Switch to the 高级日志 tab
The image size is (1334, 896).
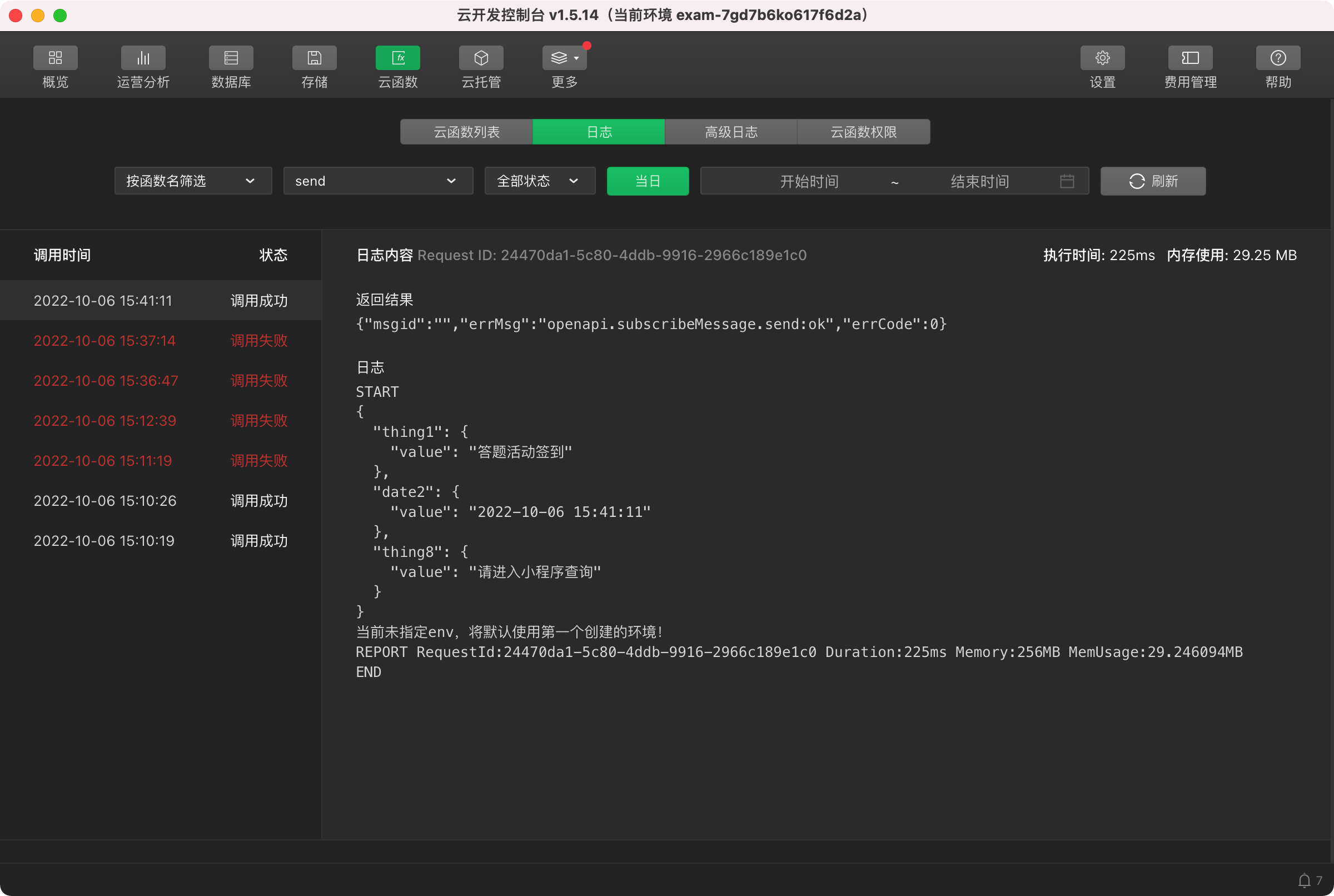(731, 132)
